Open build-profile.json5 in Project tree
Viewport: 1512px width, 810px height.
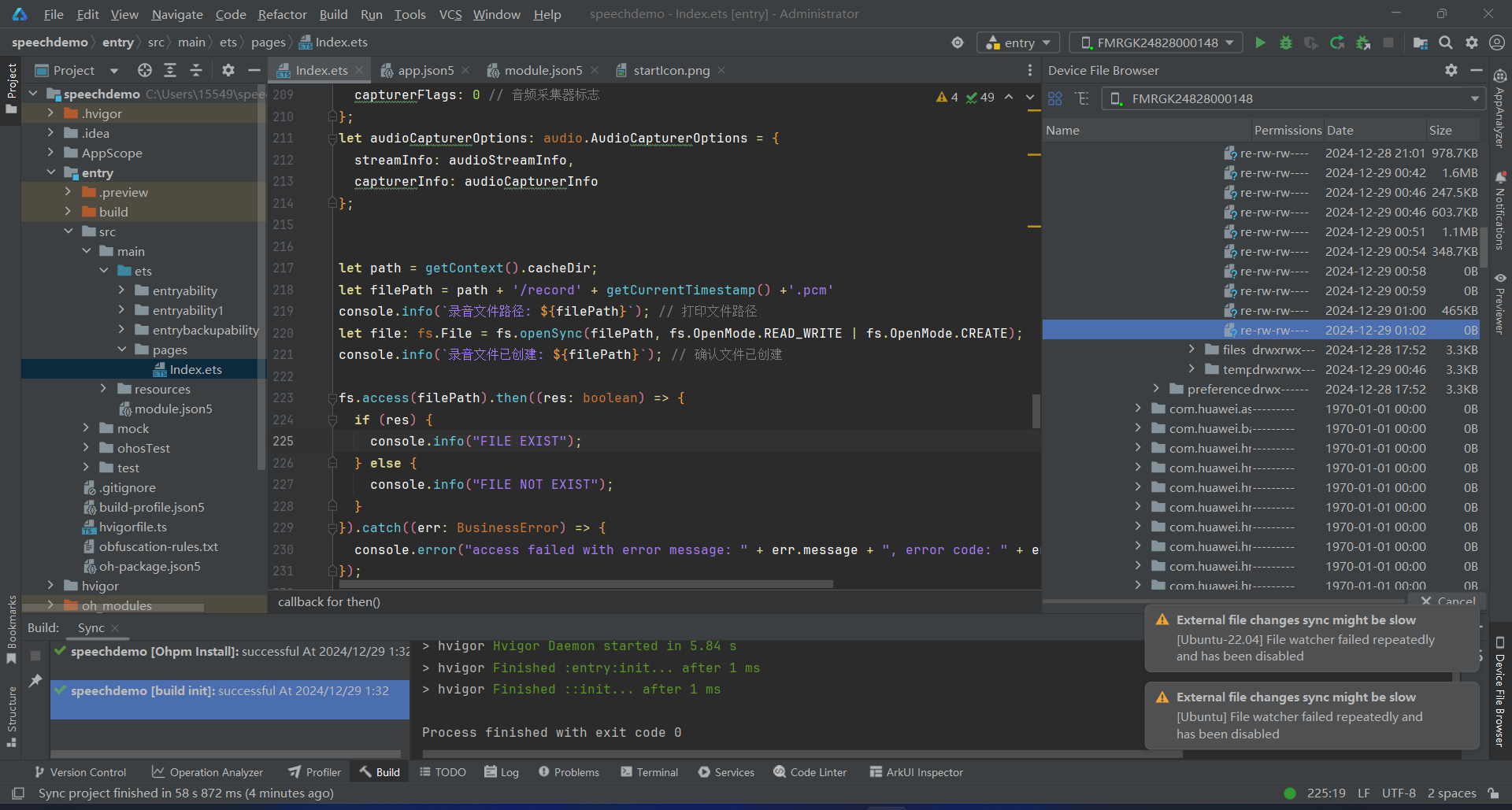151,507
